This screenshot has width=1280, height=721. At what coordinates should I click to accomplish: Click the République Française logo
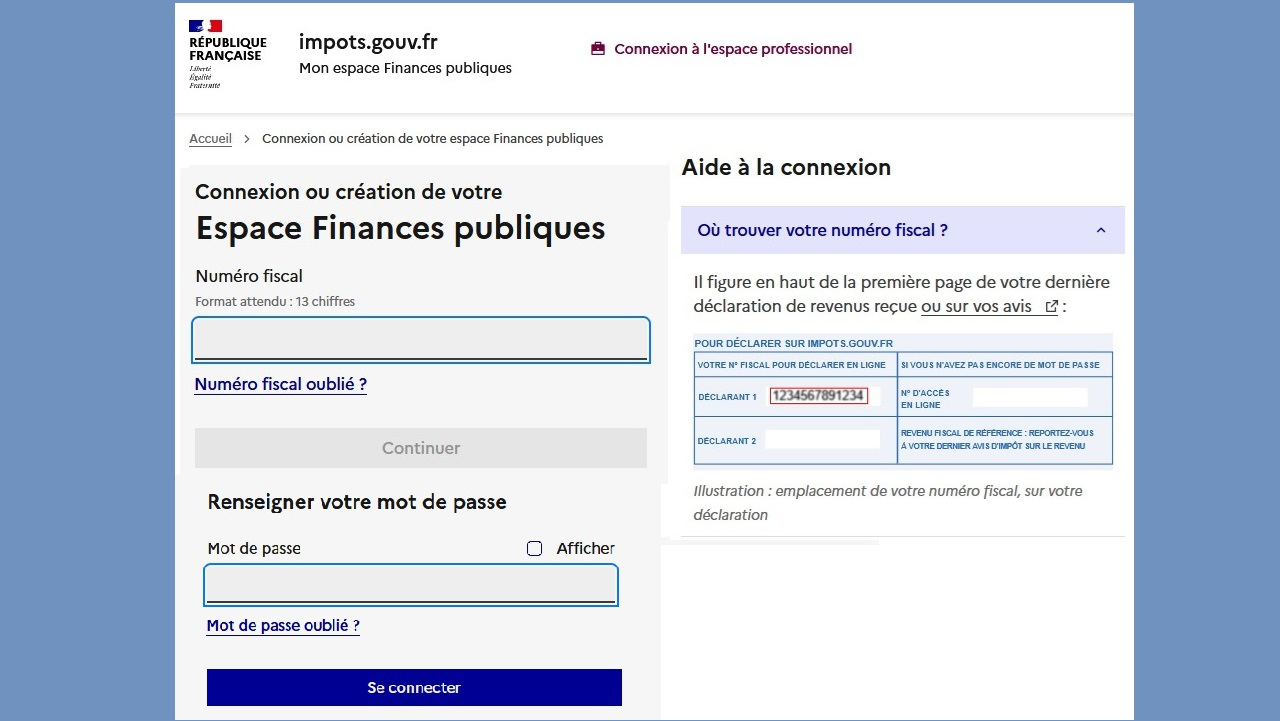pos(227,54)
